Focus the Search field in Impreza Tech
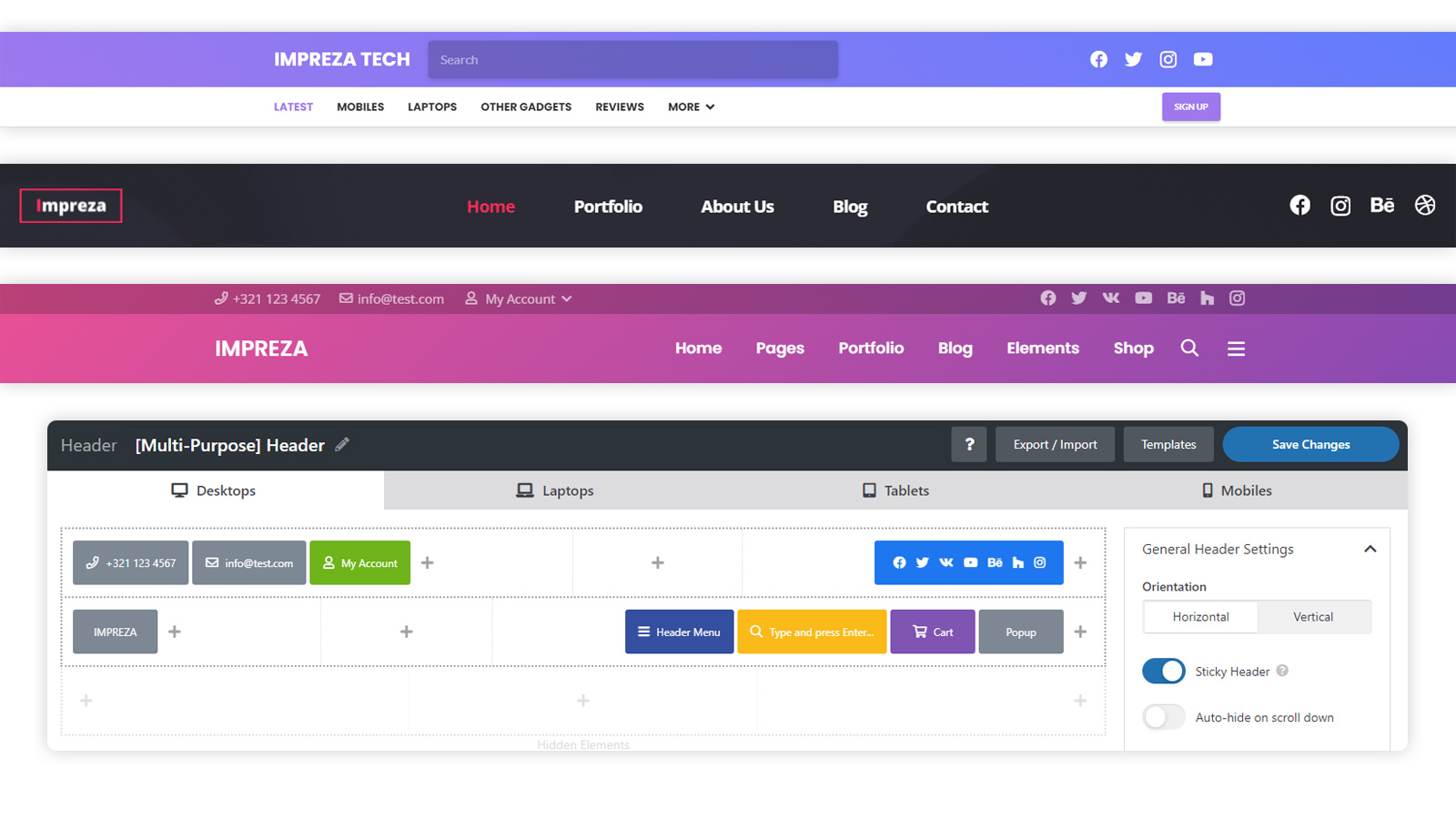The height and width of the screenshot is (819, 1456). [632, 60]
